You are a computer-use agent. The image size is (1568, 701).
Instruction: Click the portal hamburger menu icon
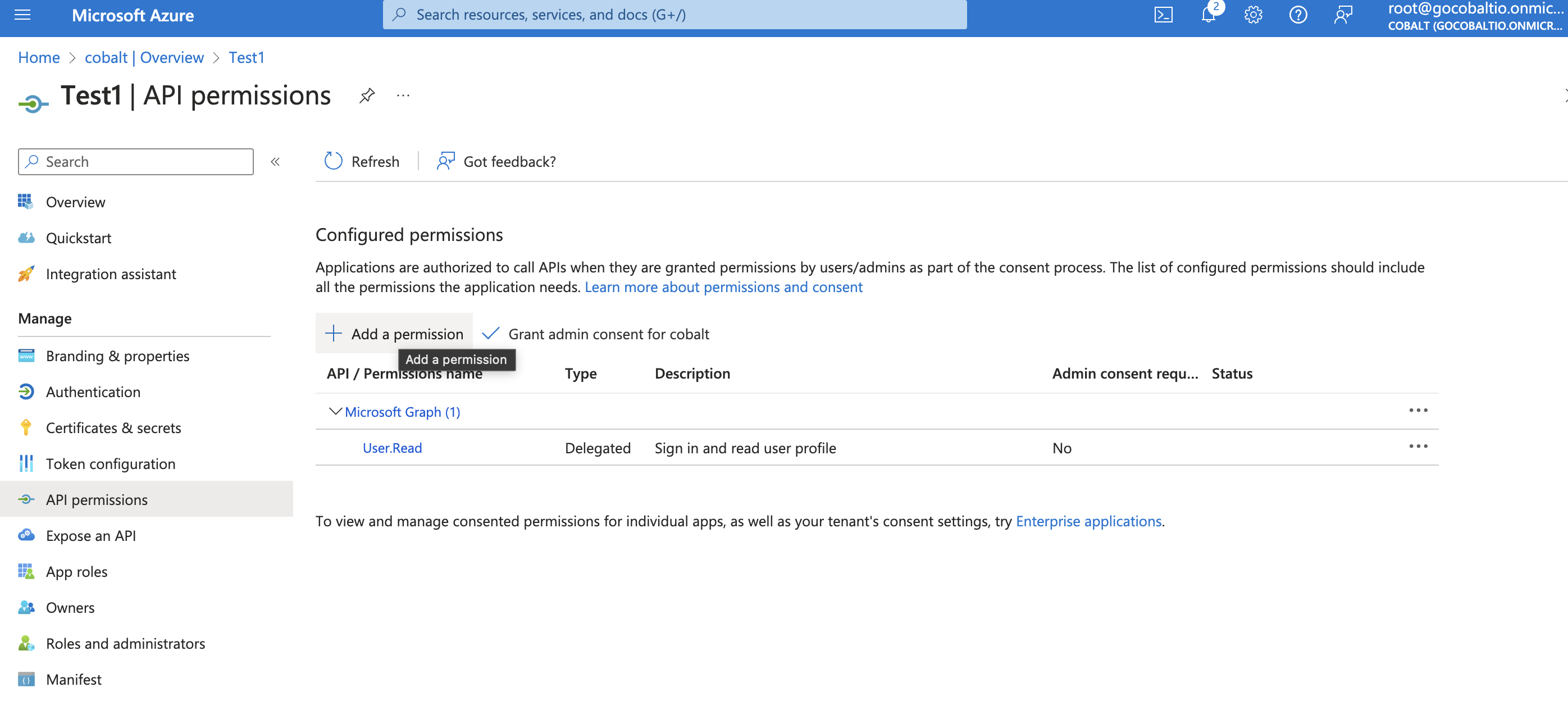[x=22, y=15]
